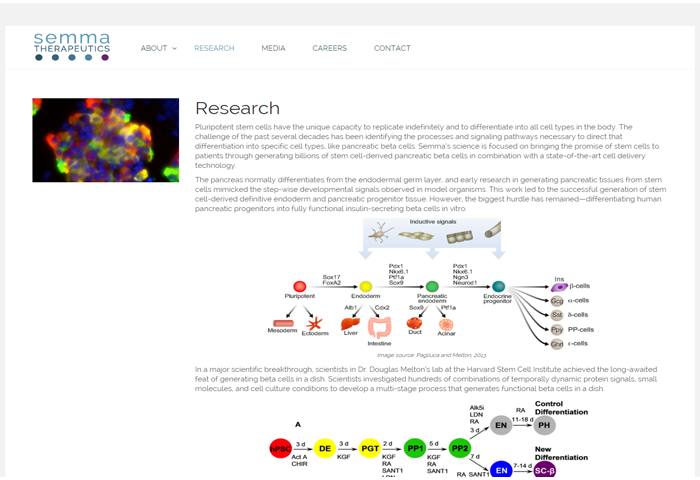Click the Sst delta-cells circle
The image size is (700, 480).
click(557, 315)
